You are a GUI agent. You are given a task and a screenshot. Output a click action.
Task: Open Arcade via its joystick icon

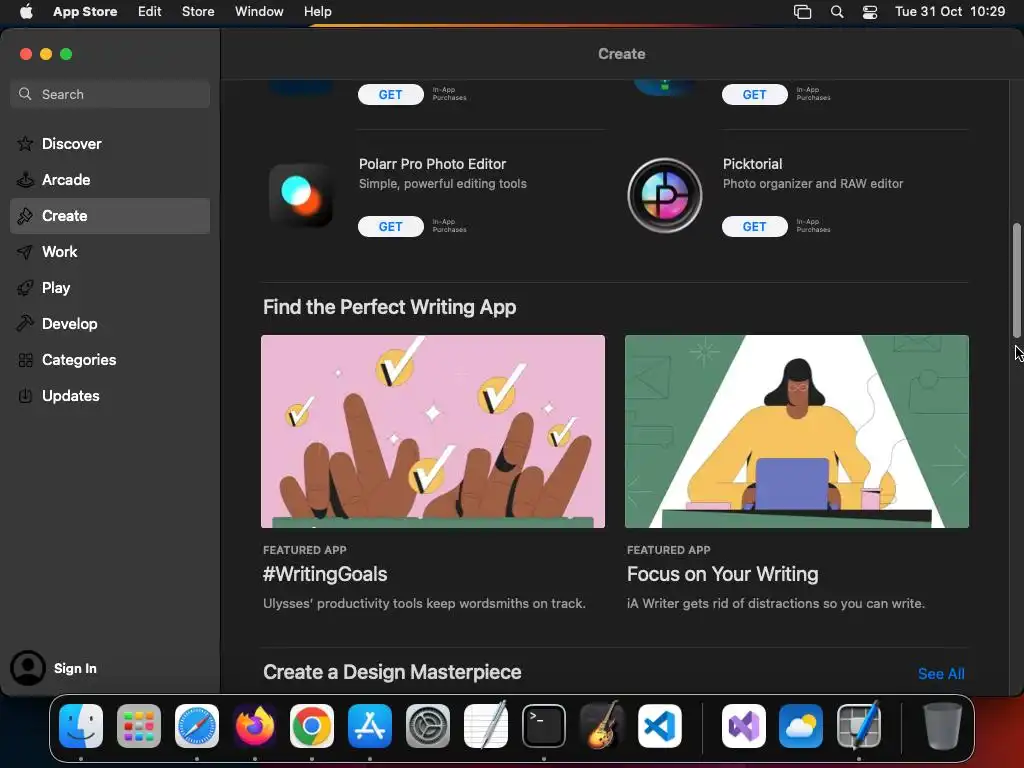pos(25,180)
